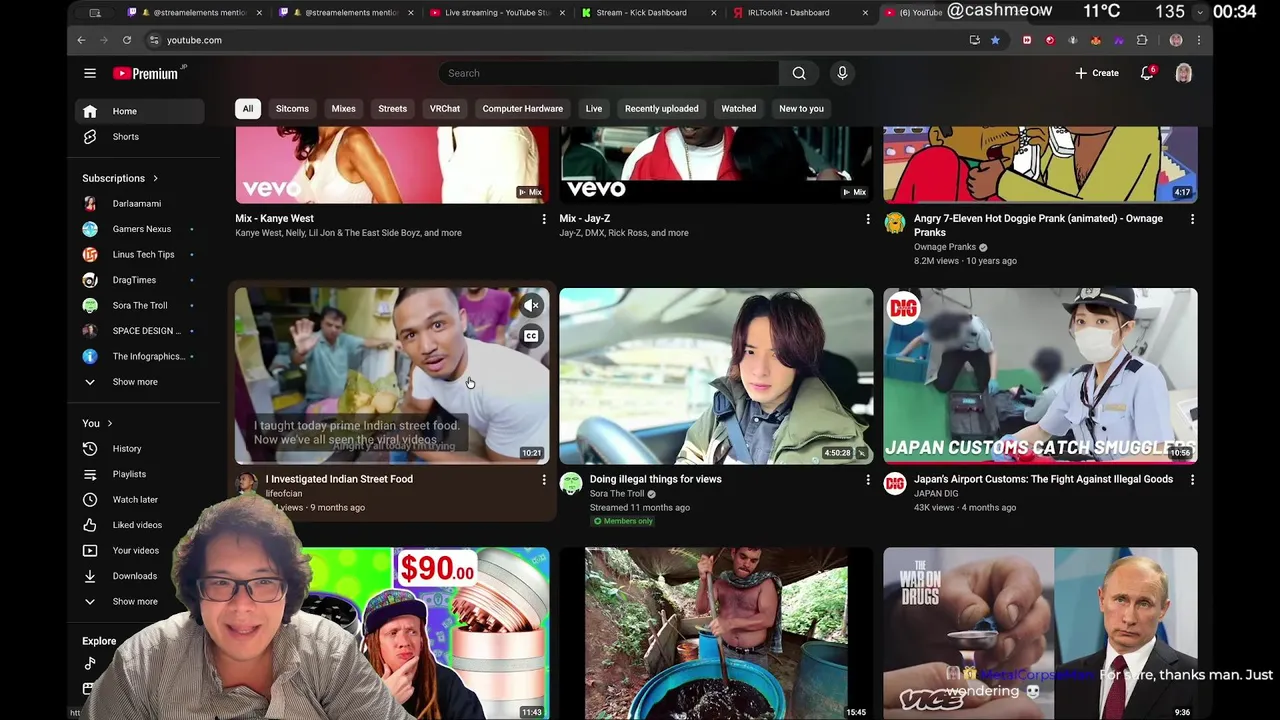Switch to Live streaming - YouTube Studio tab
The width and height of the screenshot is (1280, 720).
pyautogui.click(x=497, y=13)
